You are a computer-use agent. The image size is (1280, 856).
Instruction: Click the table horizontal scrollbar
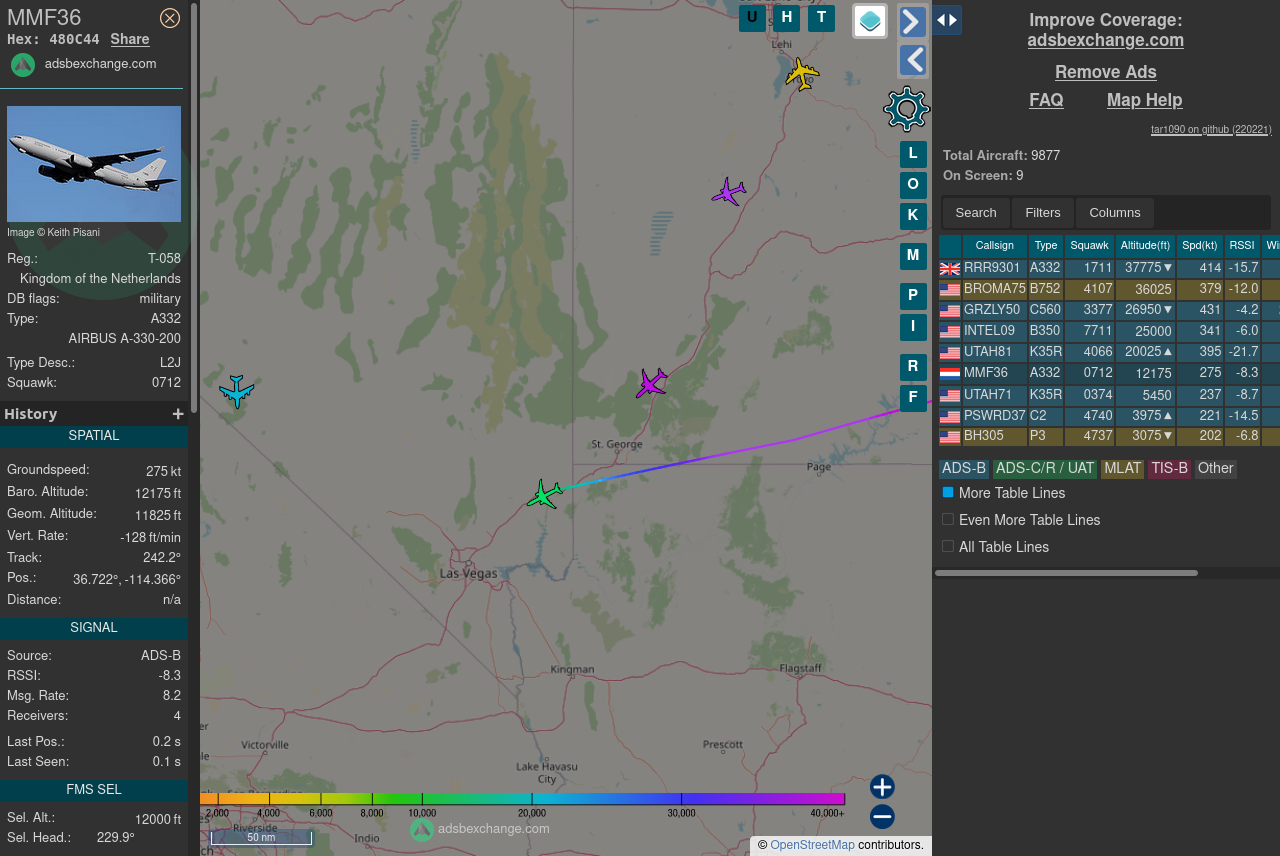pyautogui.click(x=1066, y=573)
